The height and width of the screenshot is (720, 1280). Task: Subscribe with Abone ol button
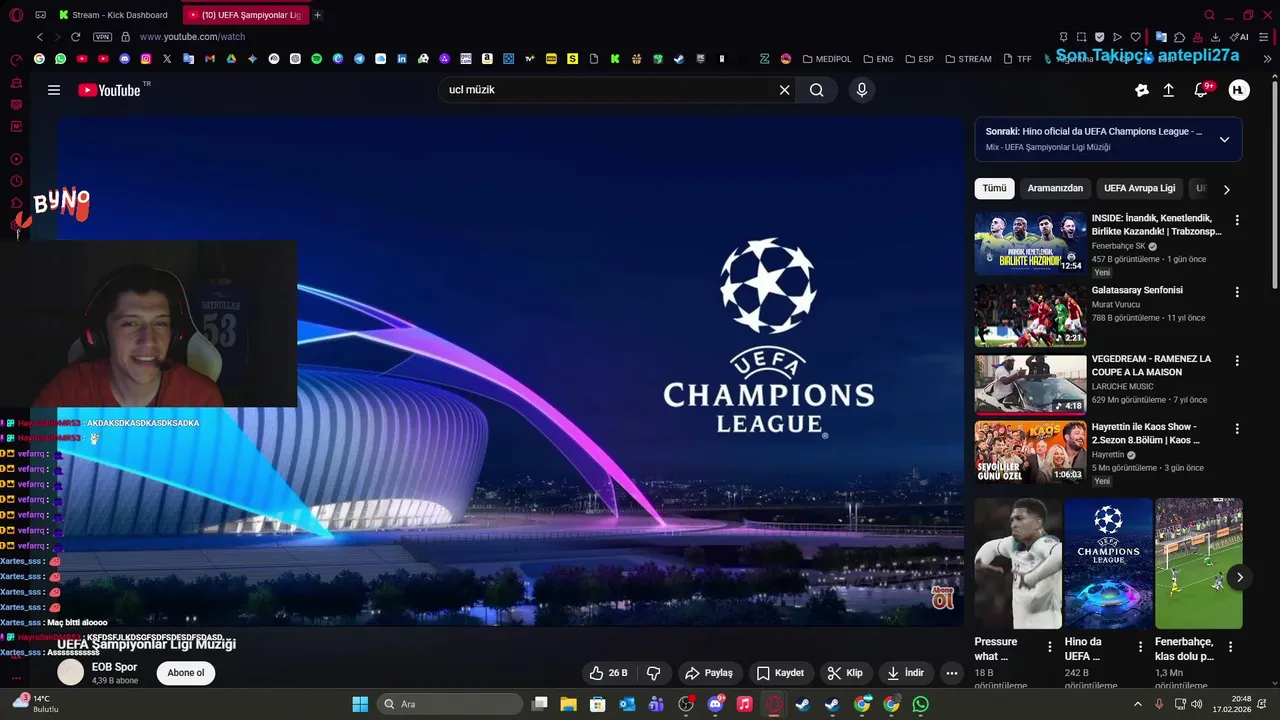(186, 673)
